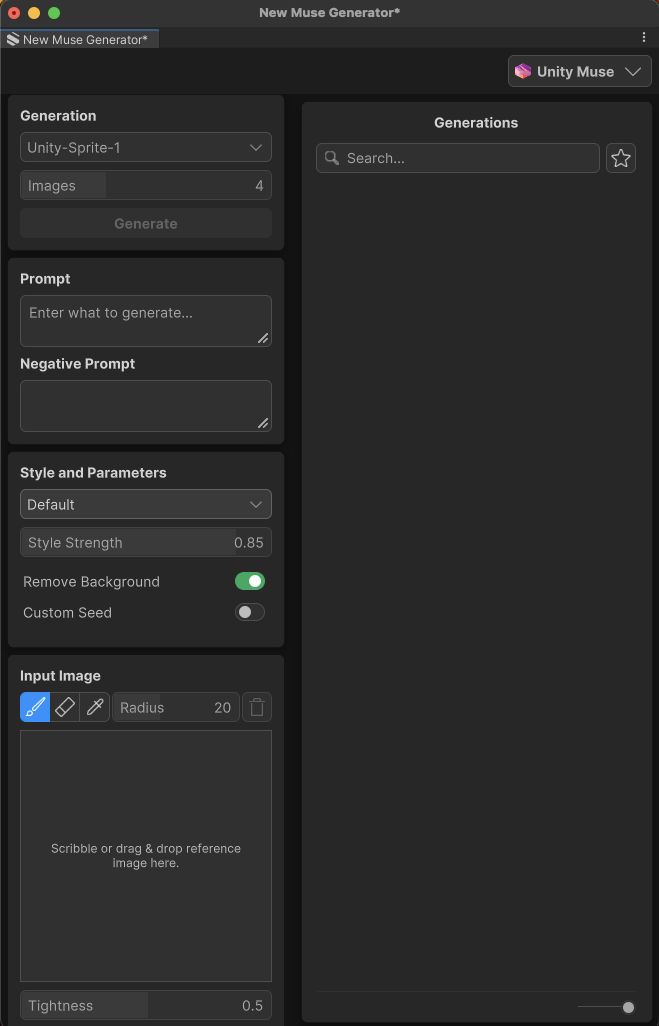The height and width of the screenshot is (1026, 659).
Task: Click the star favorites filter icon
Action: (x=621, y=158)
